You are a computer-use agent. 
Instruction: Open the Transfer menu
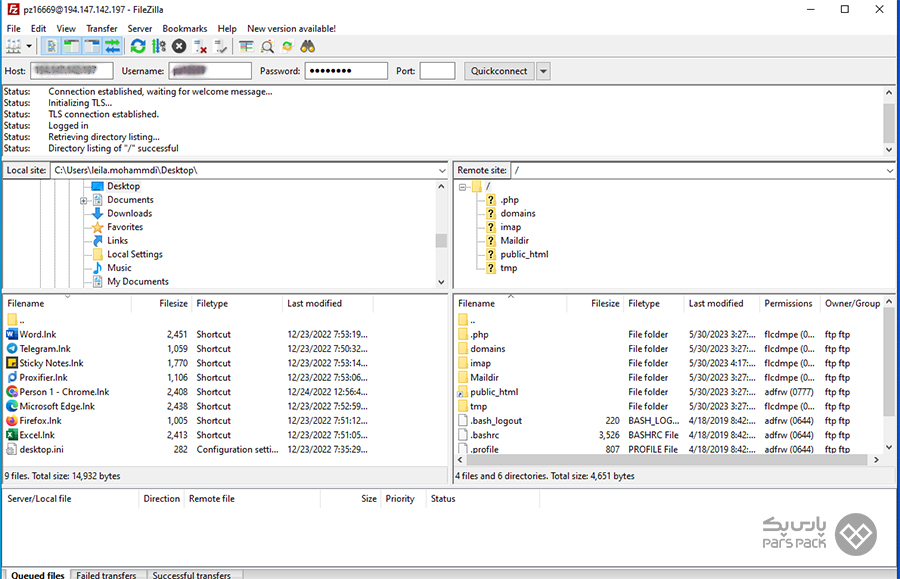[x=102, y=28]
